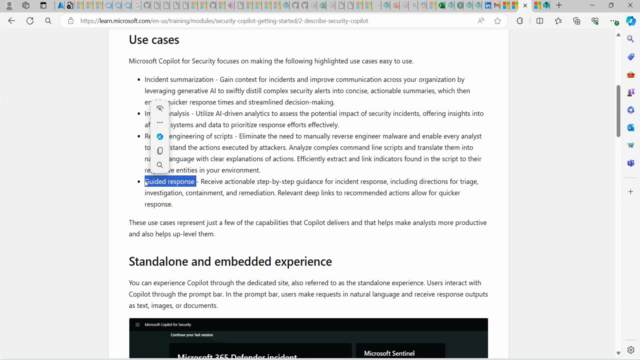
Task: Open sidebar settings gear
Action: [x=631, y=350]
